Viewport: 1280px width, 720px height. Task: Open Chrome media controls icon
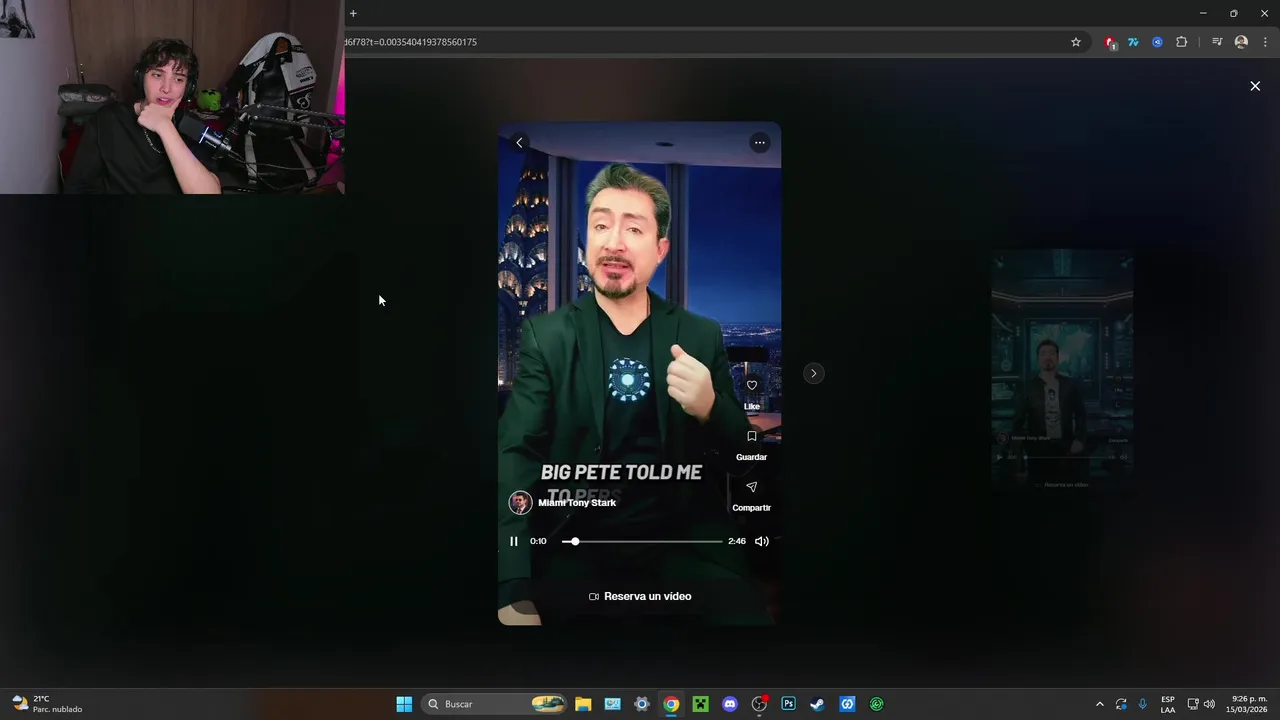click(x=1217, y=42)
